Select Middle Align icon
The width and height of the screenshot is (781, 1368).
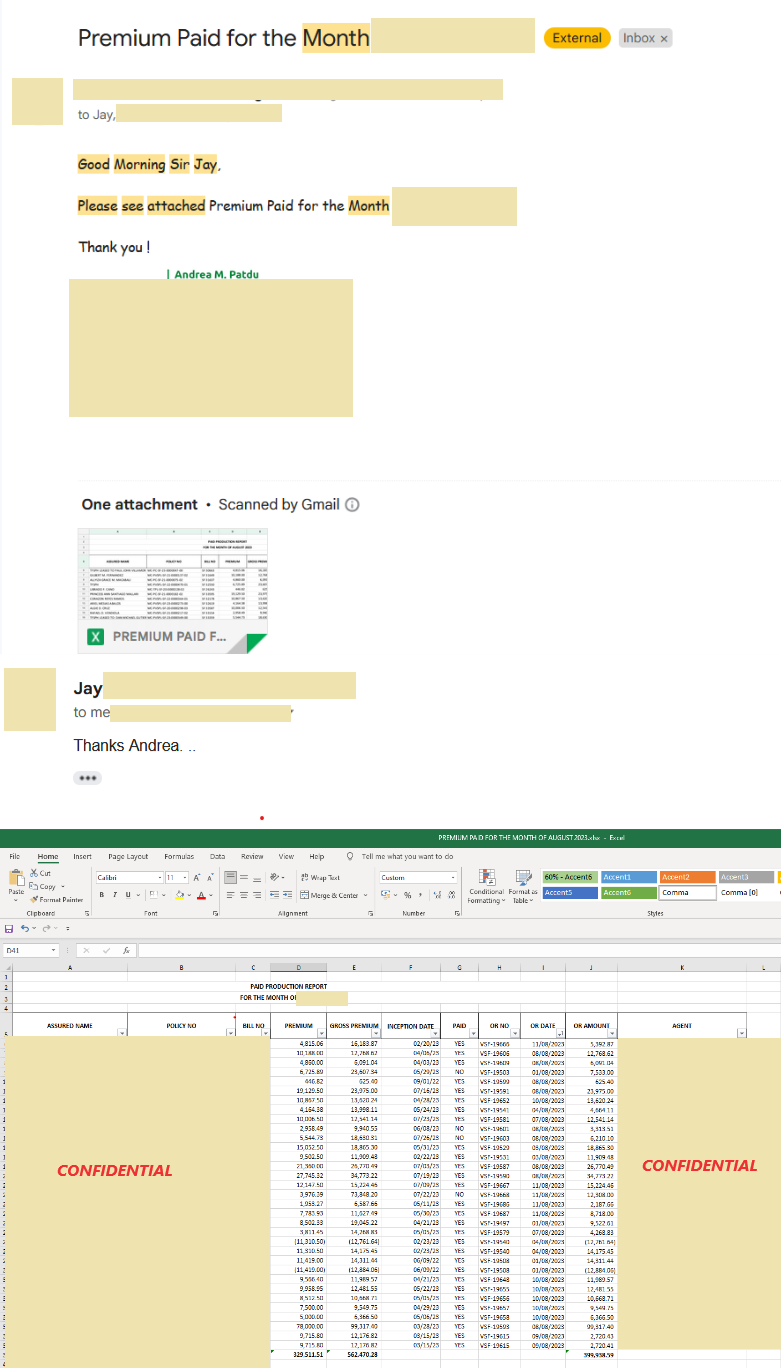coord(244,877)
